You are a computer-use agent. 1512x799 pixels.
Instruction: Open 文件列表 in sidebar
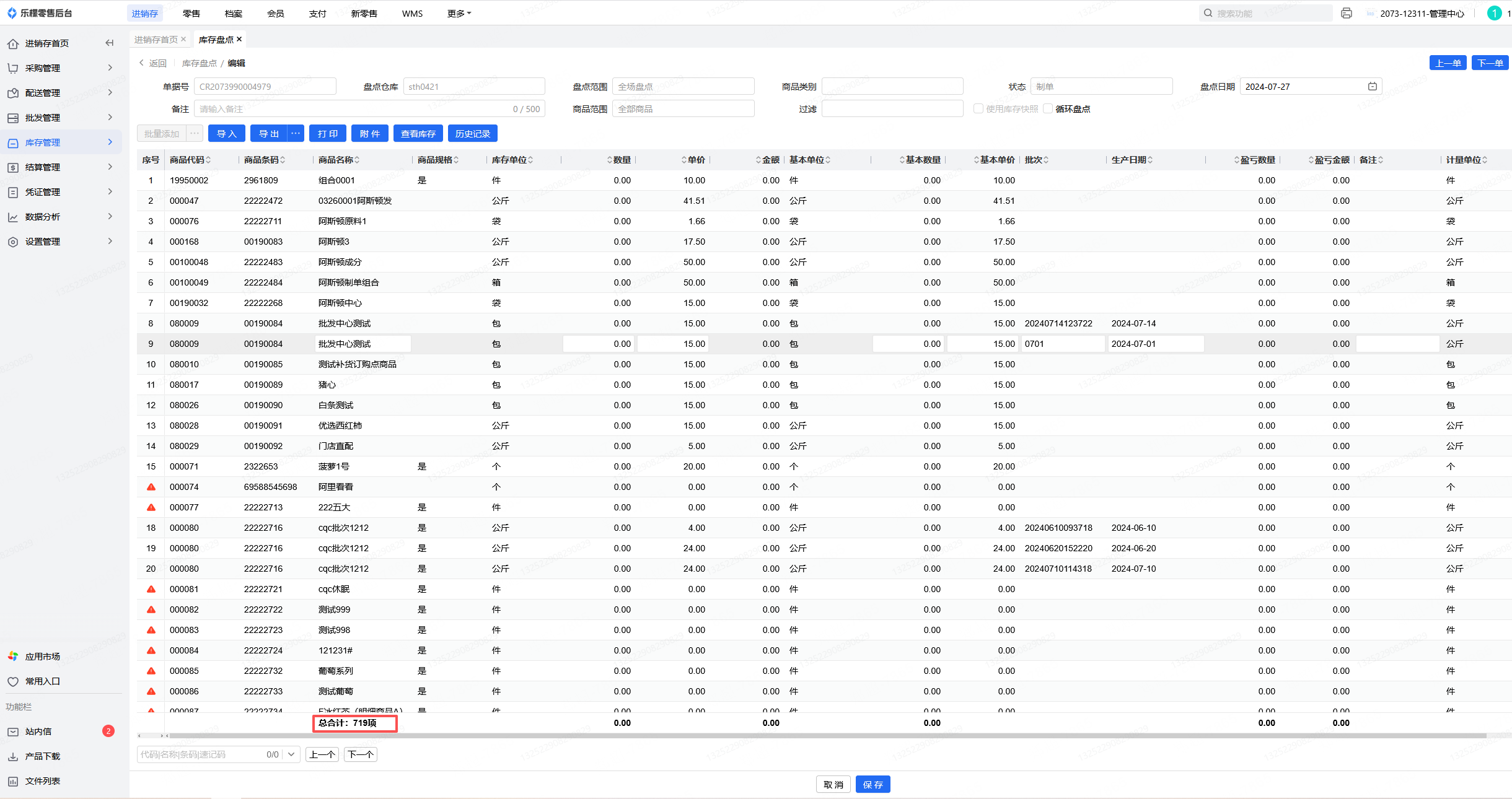point(42,781)
